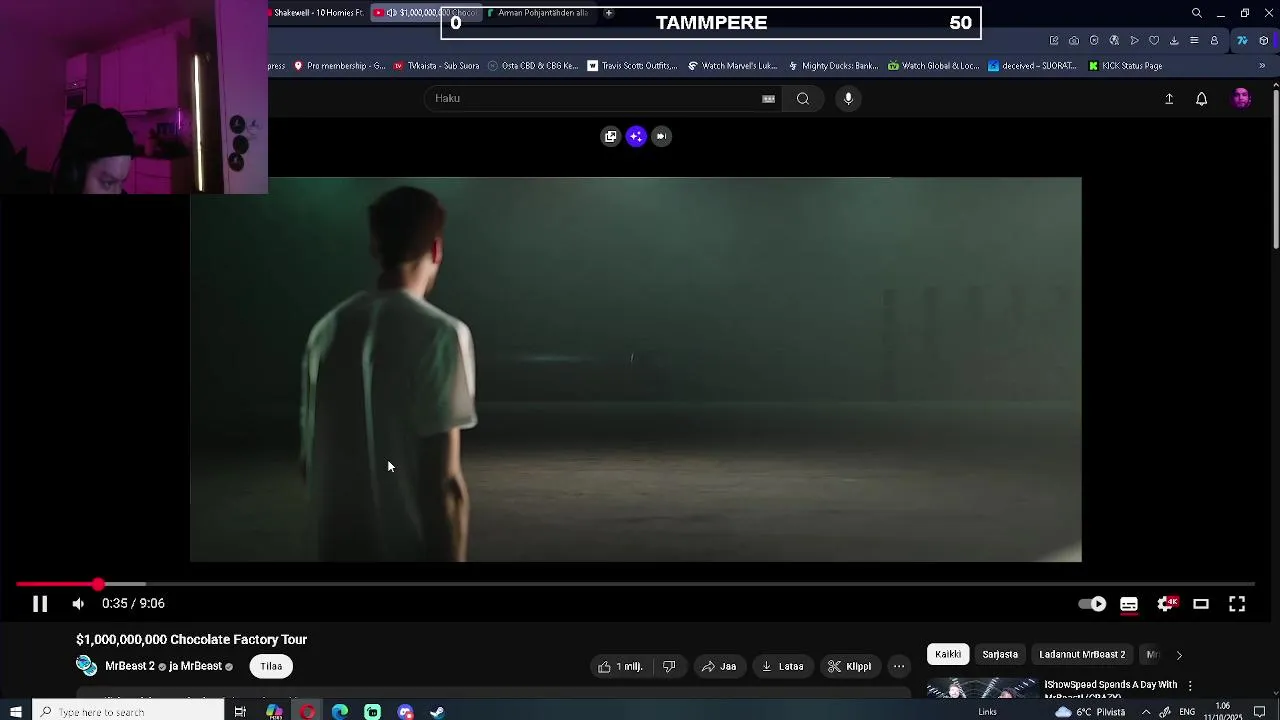
Task: Open TVkaista - Sub Suora bookmark
Action: (x=436, y=66)
